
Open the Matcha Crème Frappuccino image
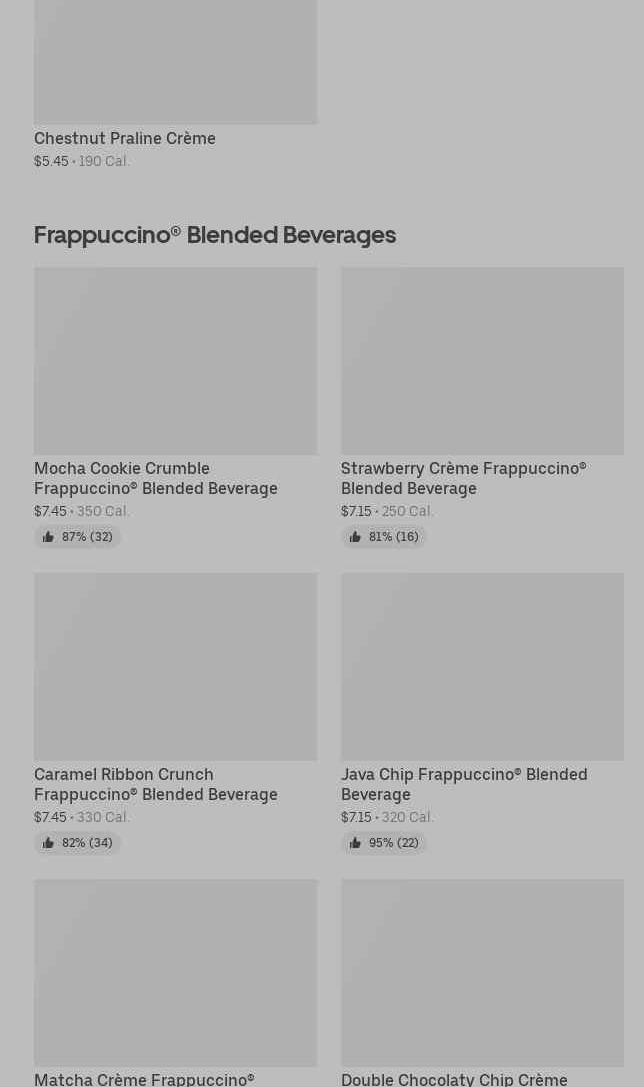coord(175,973)
